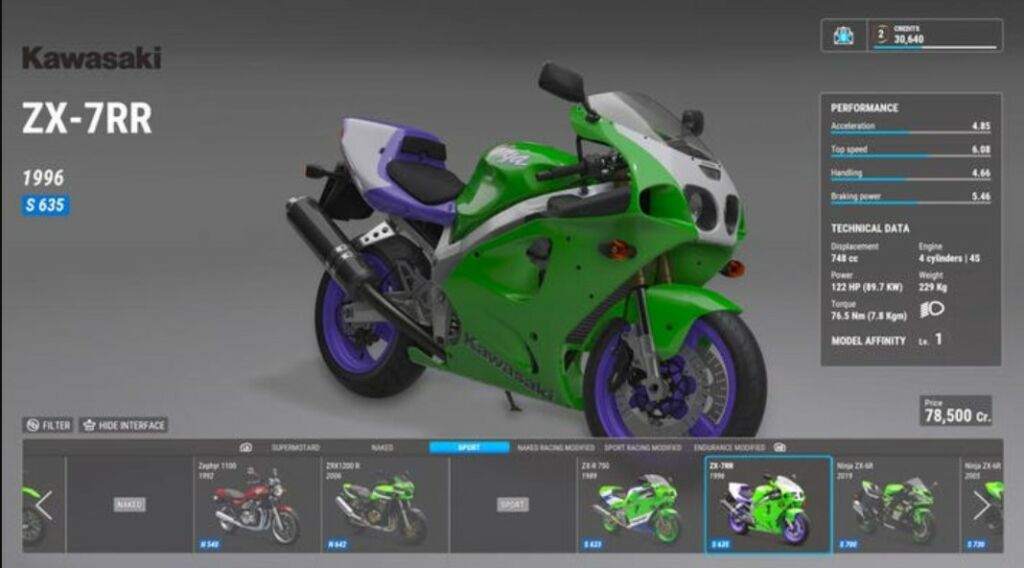The height and width of the screenshot is (568, 1024).
Task: Click the Displacement 748 cc value
Action: click(844, 259)
